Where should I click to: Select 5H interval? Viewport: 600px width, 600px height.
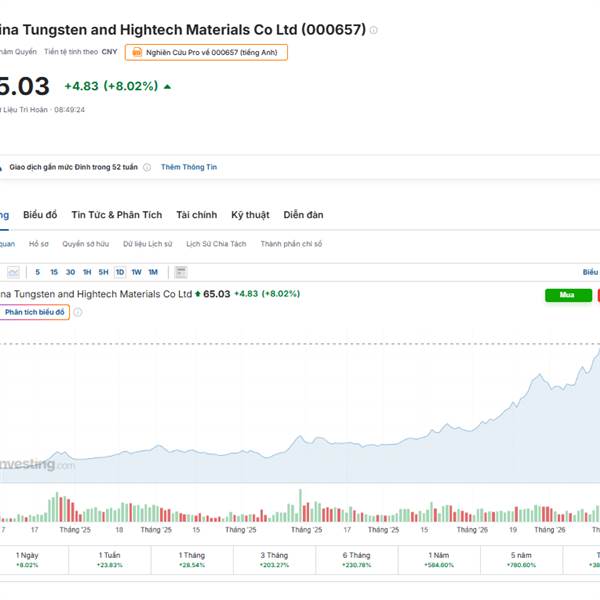(103, 272)
